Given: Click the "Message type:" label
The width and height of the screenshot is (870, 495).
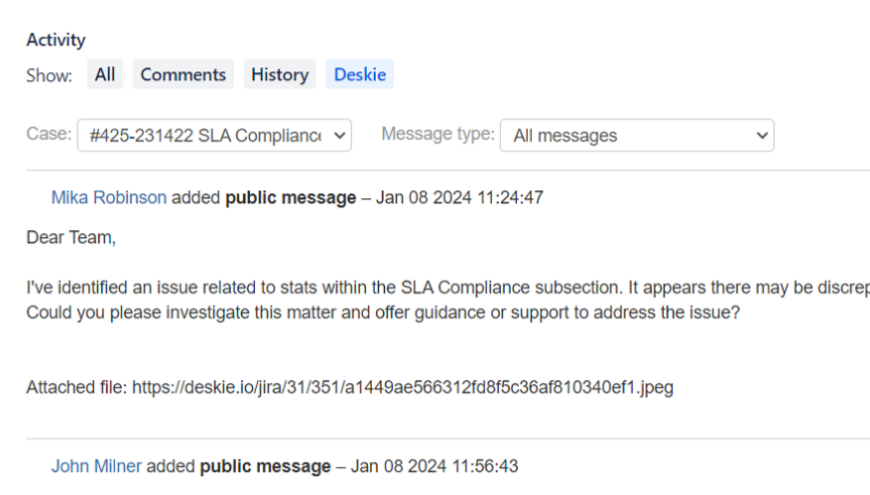Looking at the screenshot, I should tap(438, 134).
